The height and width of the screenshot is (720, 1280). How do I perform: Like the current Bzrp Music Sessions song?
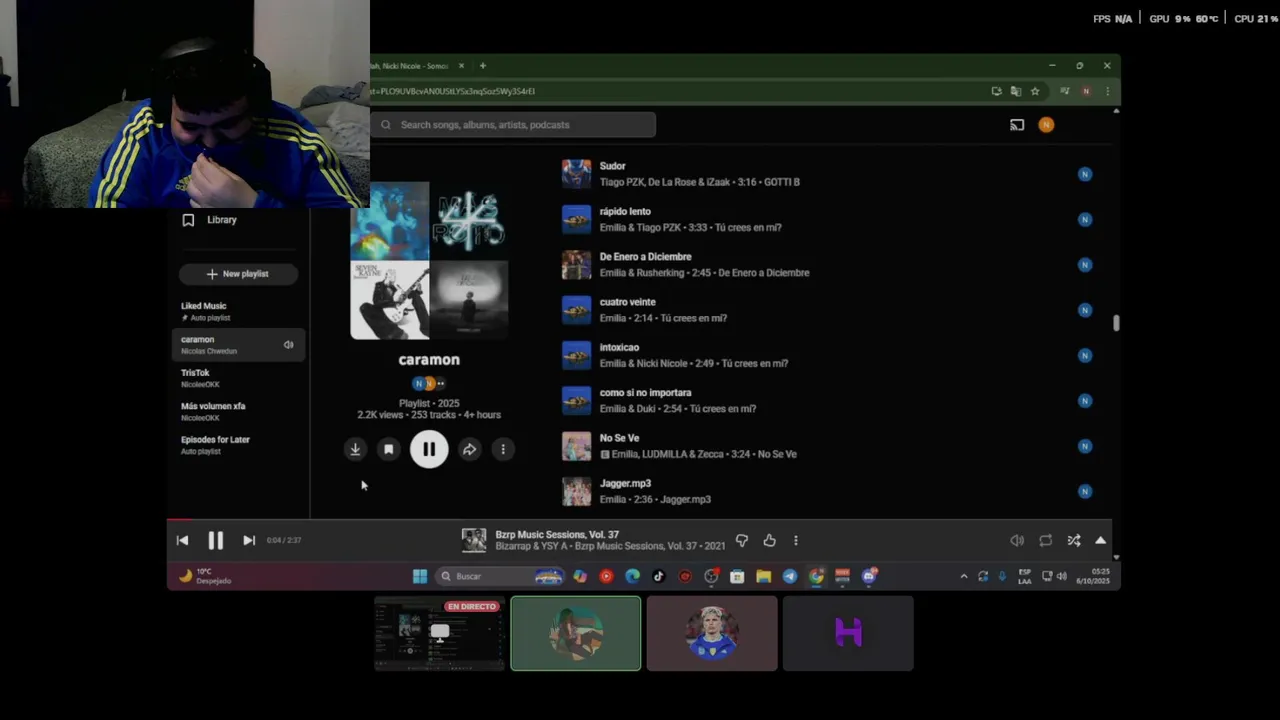coord(769,540)
